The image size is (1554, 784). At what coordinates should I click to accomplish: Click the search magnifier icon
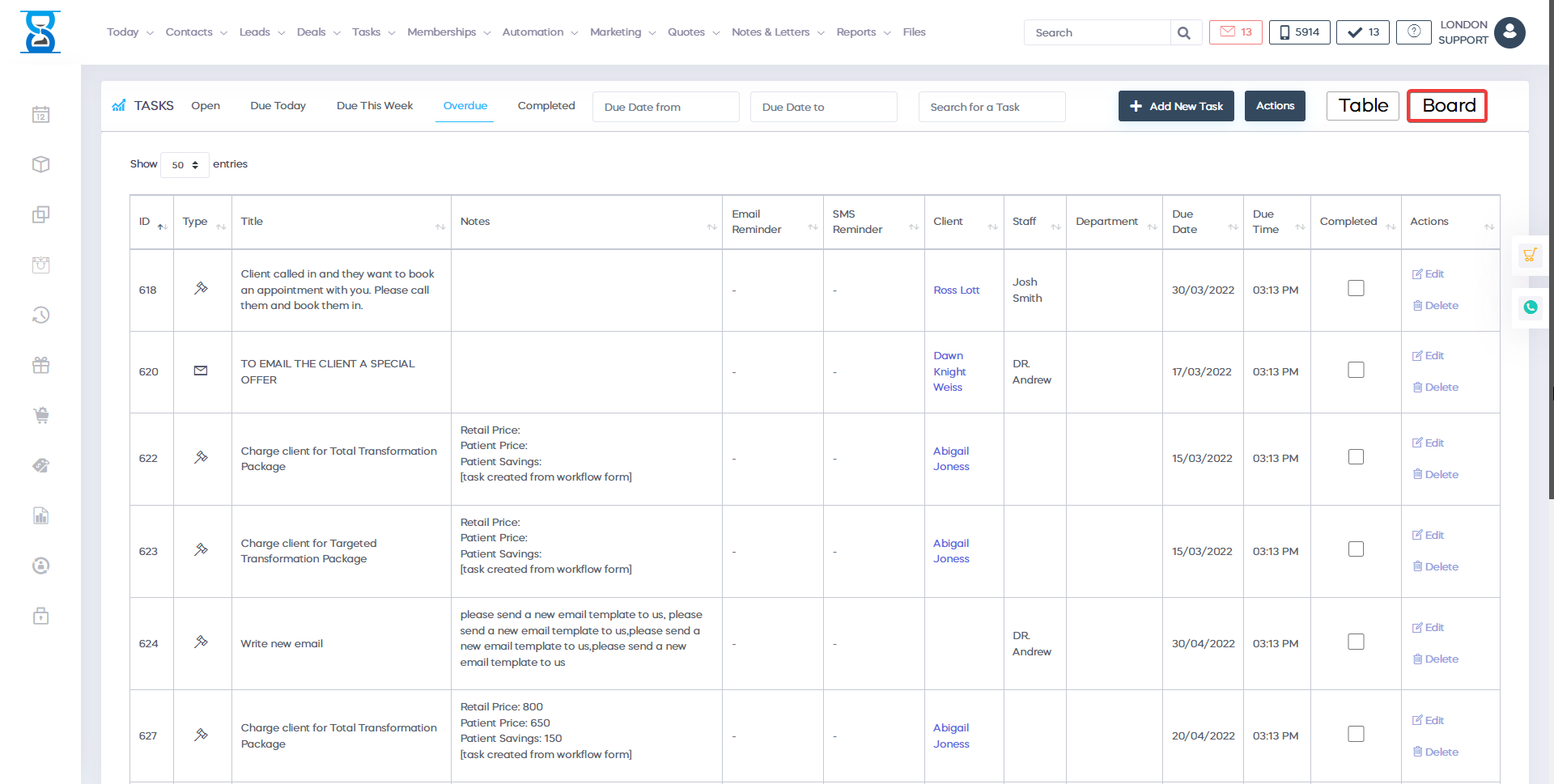click(1184, 33)
